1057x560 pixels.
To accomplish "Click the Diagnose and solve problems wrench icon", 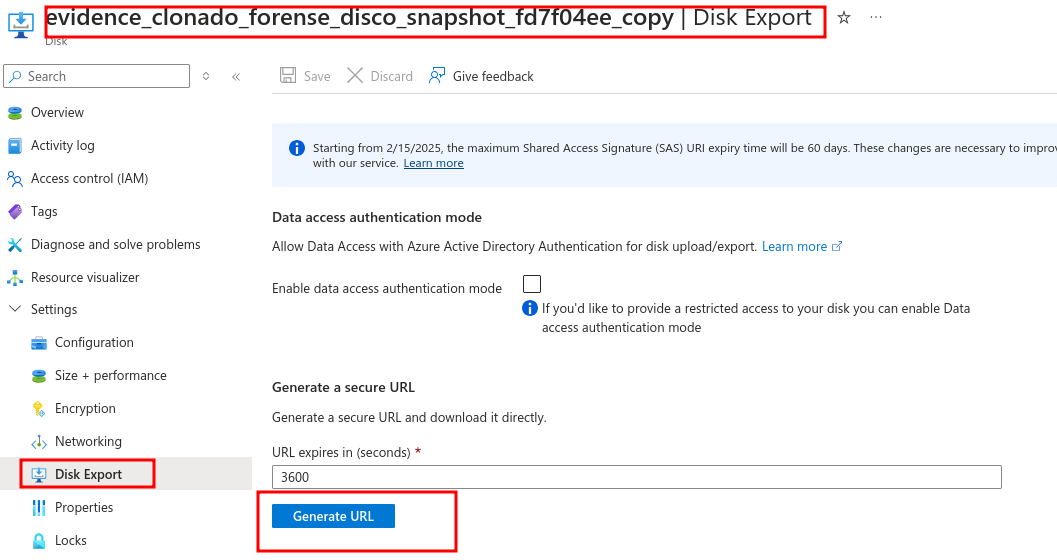I will 15,245.
